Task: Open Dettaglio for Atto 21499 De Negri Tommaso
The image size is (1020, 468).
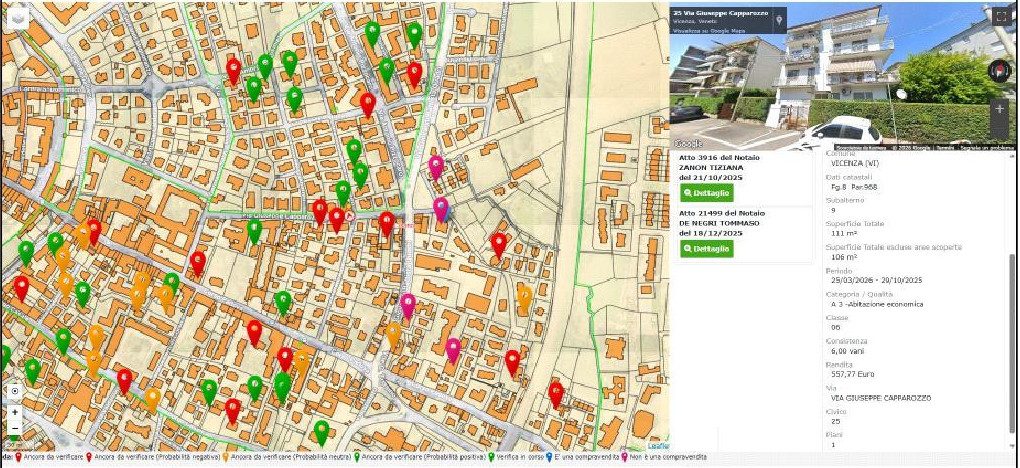Action: (706, 249)
